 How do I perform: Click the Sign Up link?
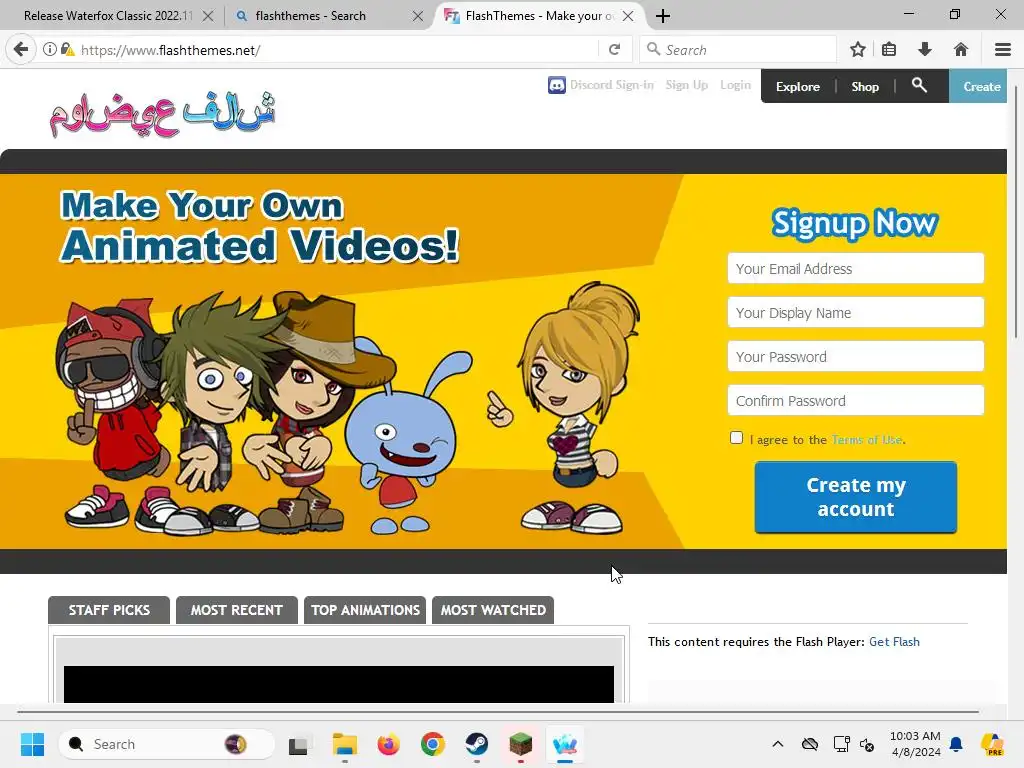(x=686, y=85)
